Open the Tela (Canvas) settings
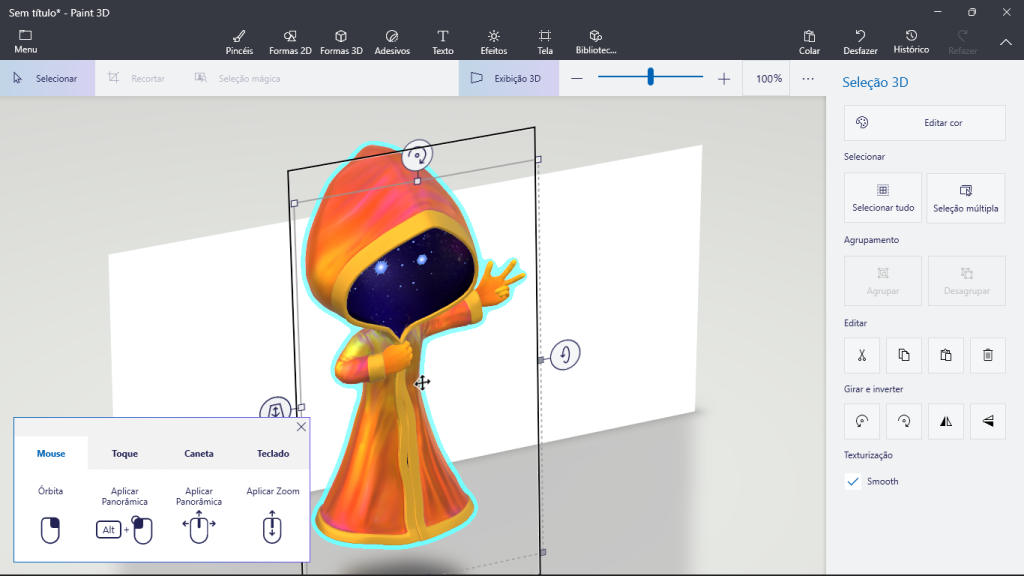Viewport: 1024px width, 576px height. [544, 40]
